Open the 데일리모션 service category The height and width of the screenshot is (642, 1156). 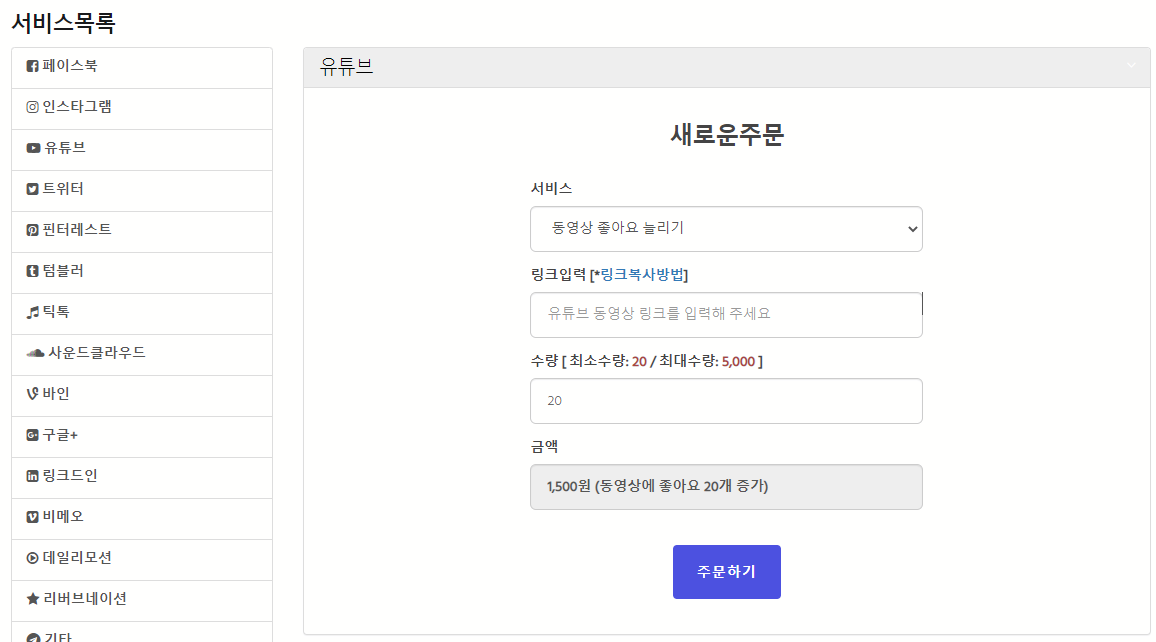point(142,559)
